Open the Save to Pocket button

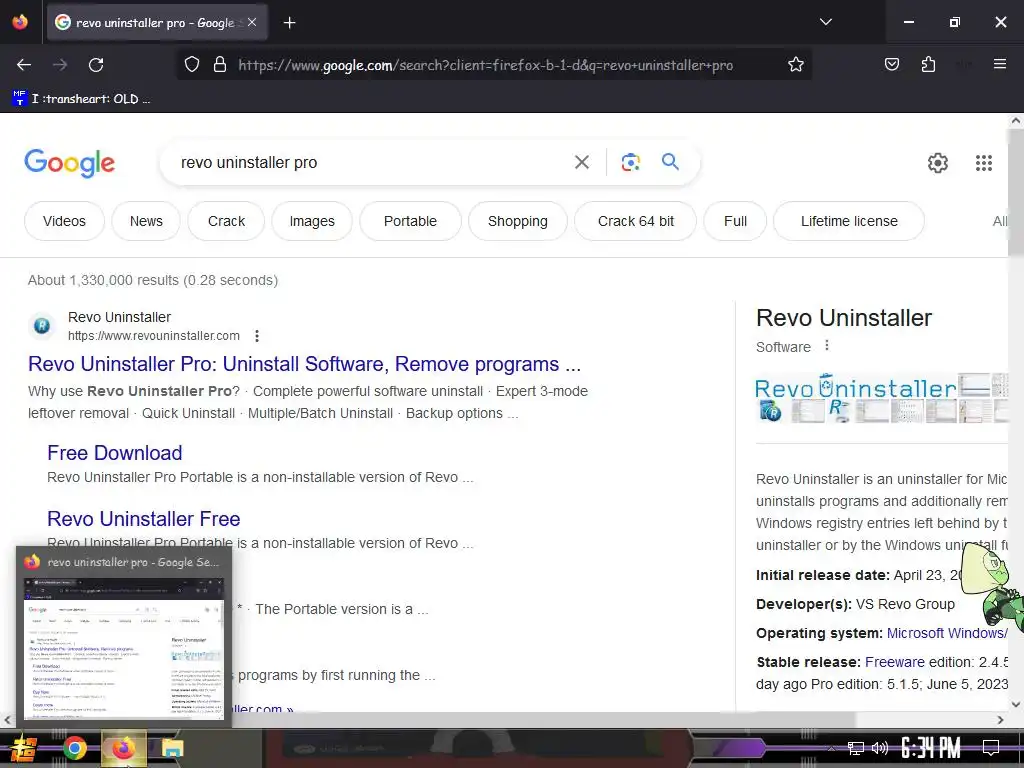tap(891, 64)
